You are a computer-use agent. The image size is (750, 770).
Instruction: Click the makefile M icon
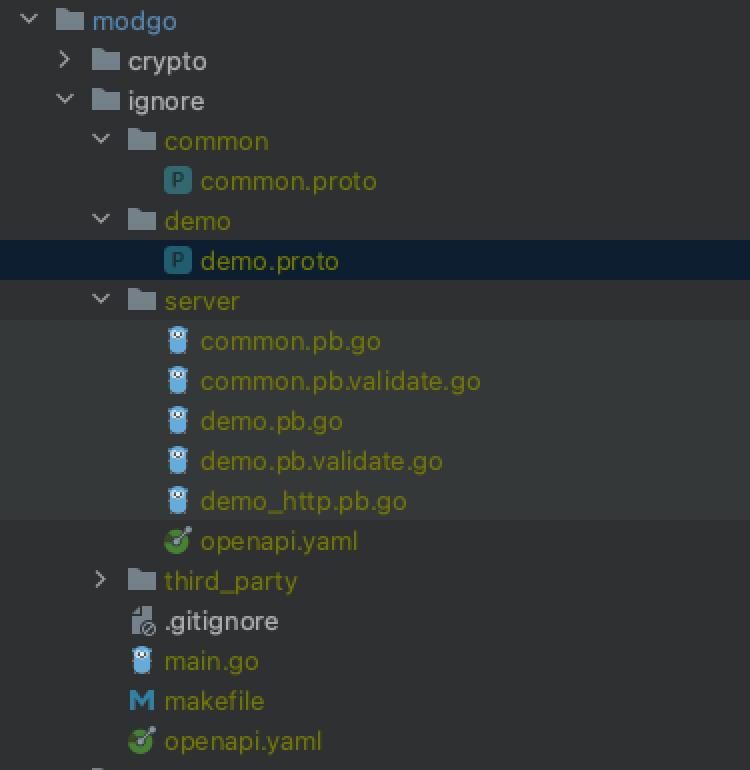(142, 701)
